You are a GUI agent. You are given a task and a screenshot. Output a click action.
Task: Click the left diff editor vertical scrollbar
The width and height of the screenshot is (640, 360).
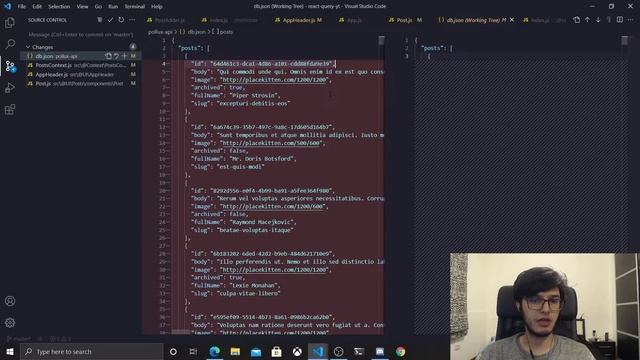[x=381, y=41]
